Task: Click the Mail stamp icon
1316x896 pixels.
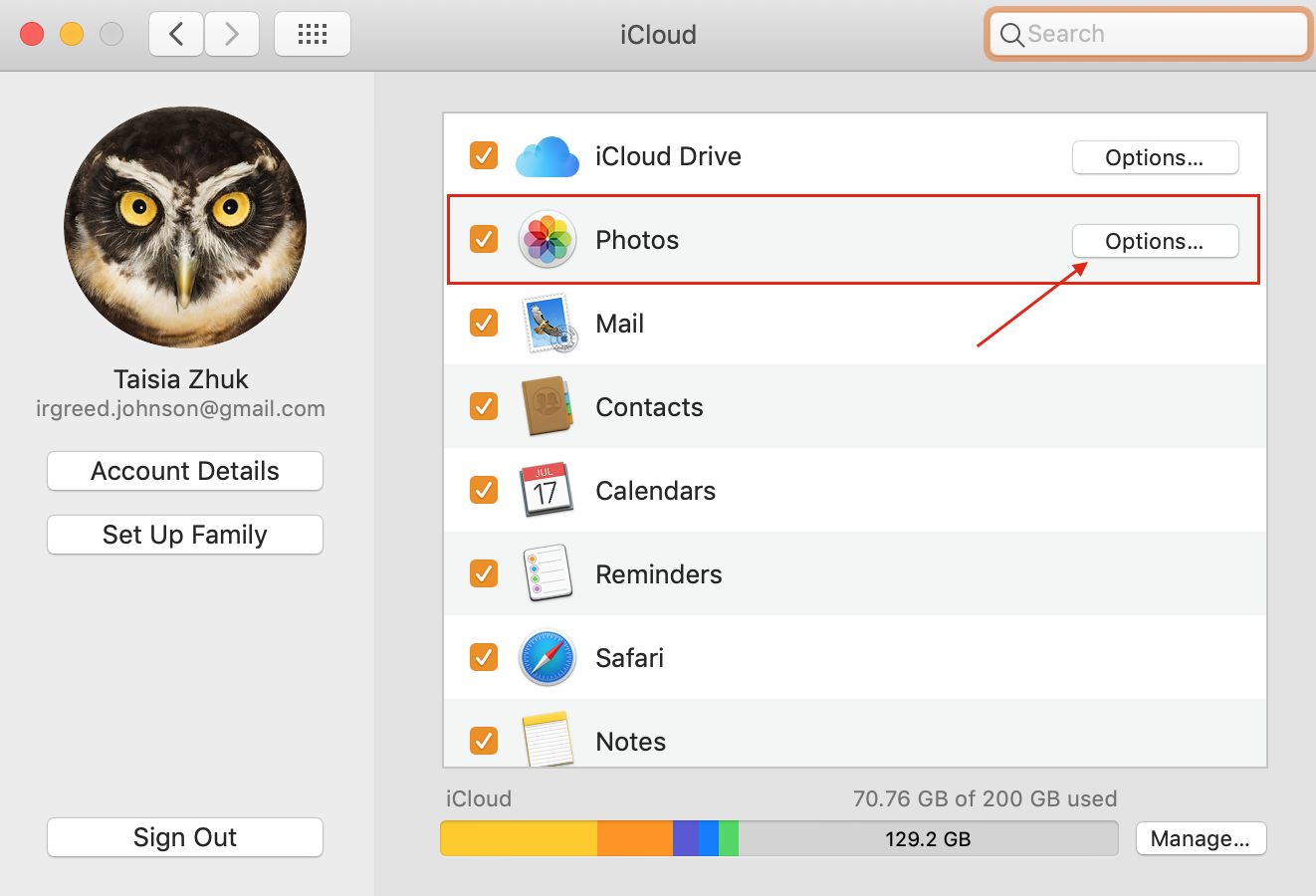Action: [549, 324]
